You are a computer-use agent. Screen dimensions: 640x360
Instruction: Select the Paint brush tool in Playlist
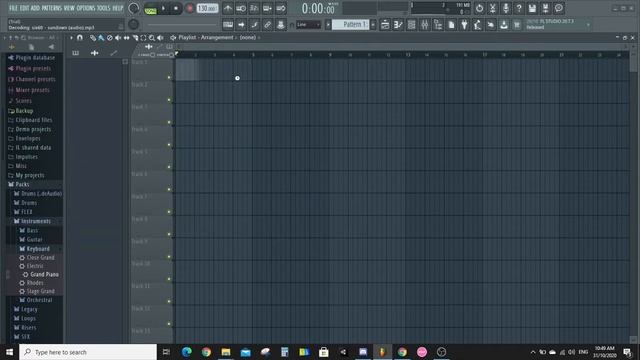(101, 38)
